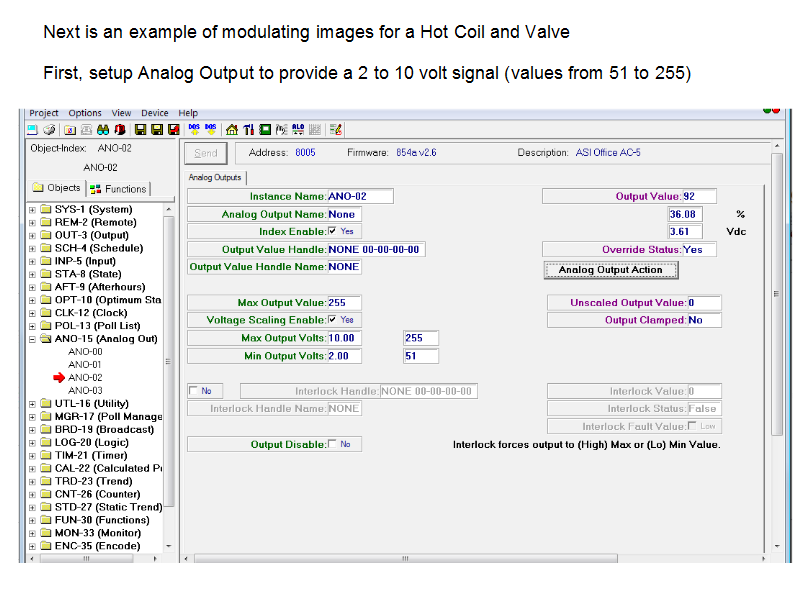The image size is (800, 600).
Task: Expand the LOG-20 (Logic) tree node
Action: click(x=32, y=443)
